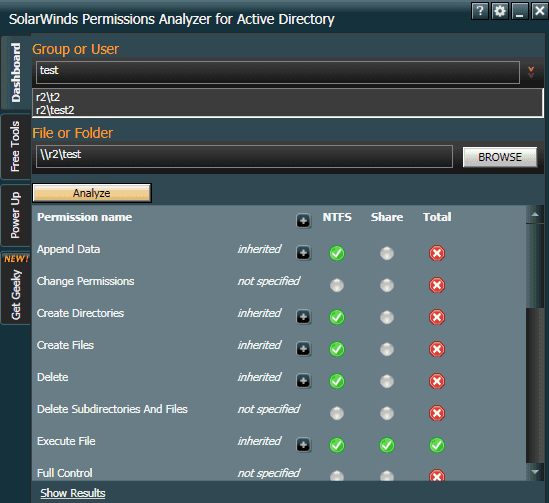Click Share gray dot for Change Permissions
This screenshot has height=503, width=549.
point(387,285)
